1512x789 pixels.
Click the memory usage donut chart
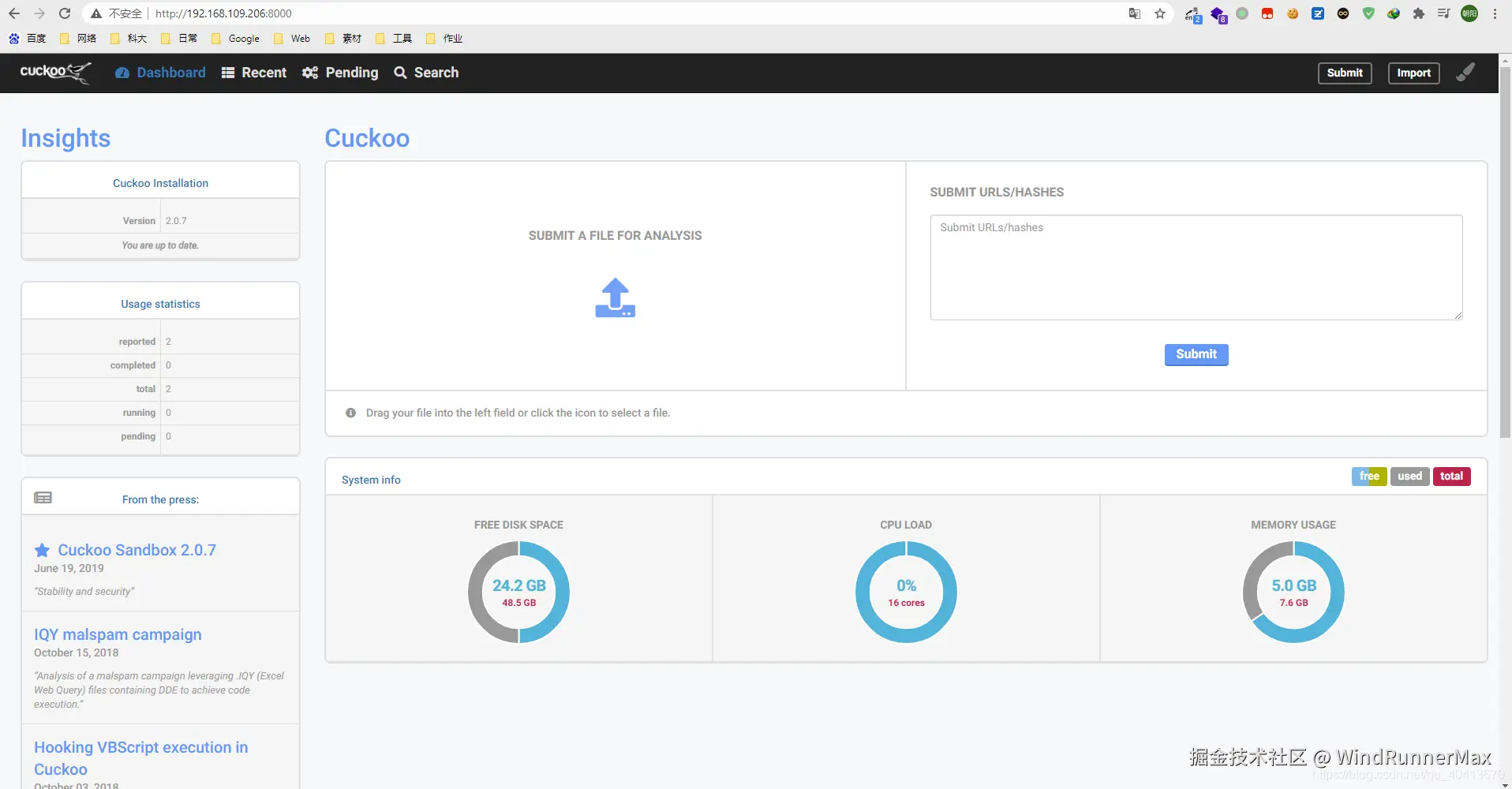coord(1293,592)
